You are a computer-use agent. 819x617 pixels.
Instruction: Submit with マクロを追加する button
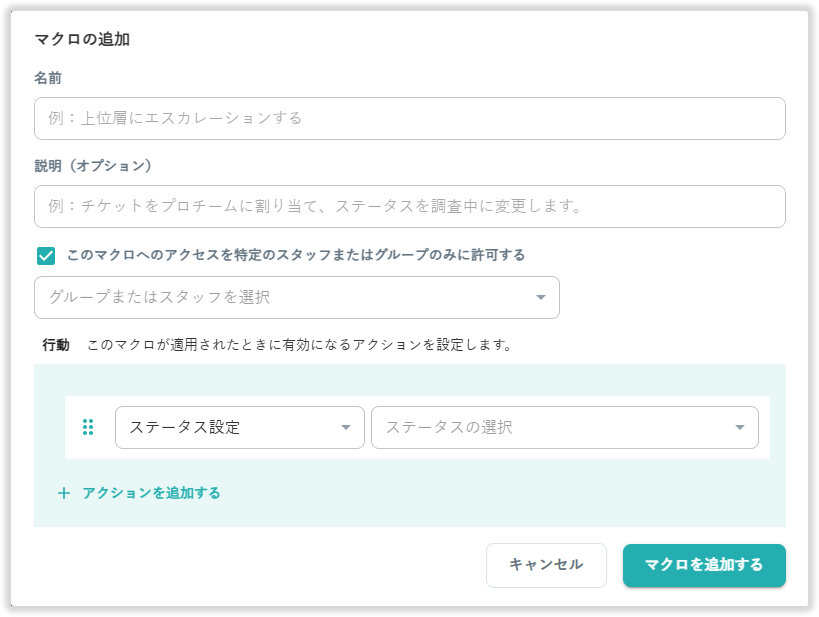[x=704, y=565]
